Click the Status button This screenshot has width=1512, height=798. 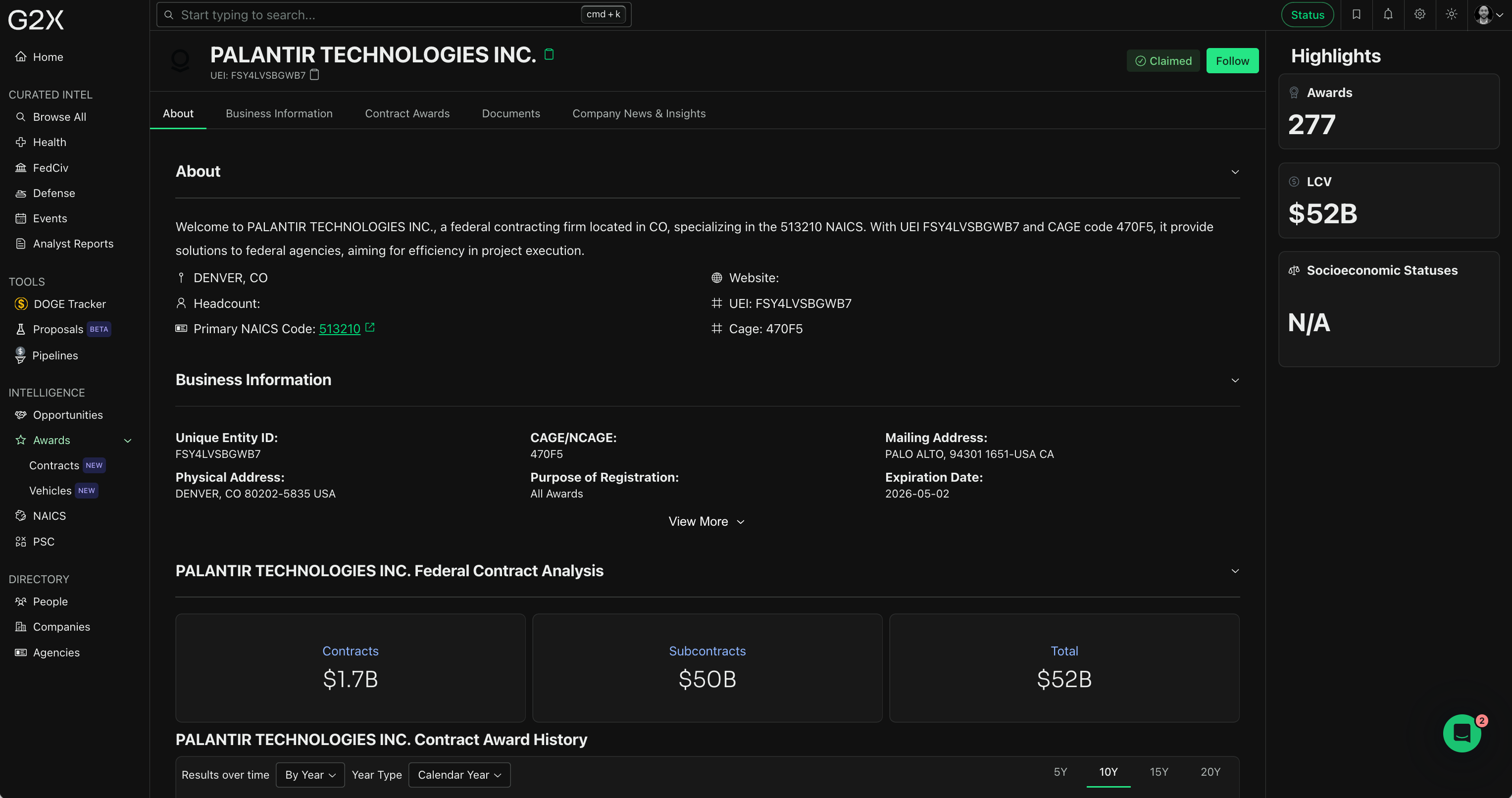tap(1307, 15)
